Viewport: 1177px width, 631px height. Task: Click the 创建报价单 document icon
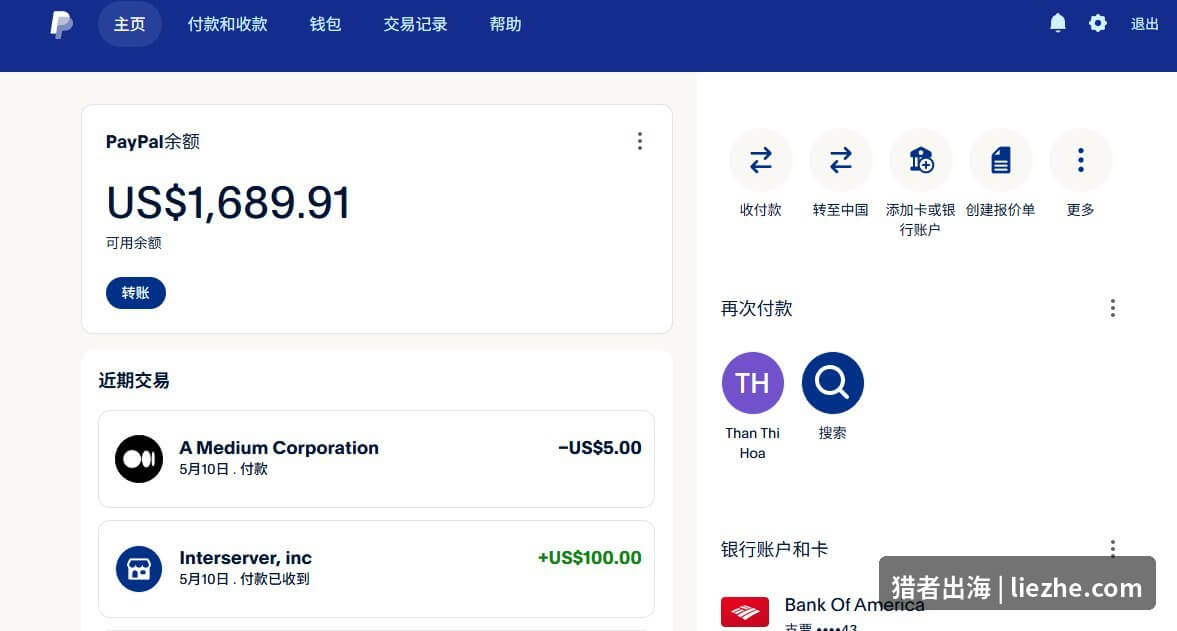pos(1001,160)
